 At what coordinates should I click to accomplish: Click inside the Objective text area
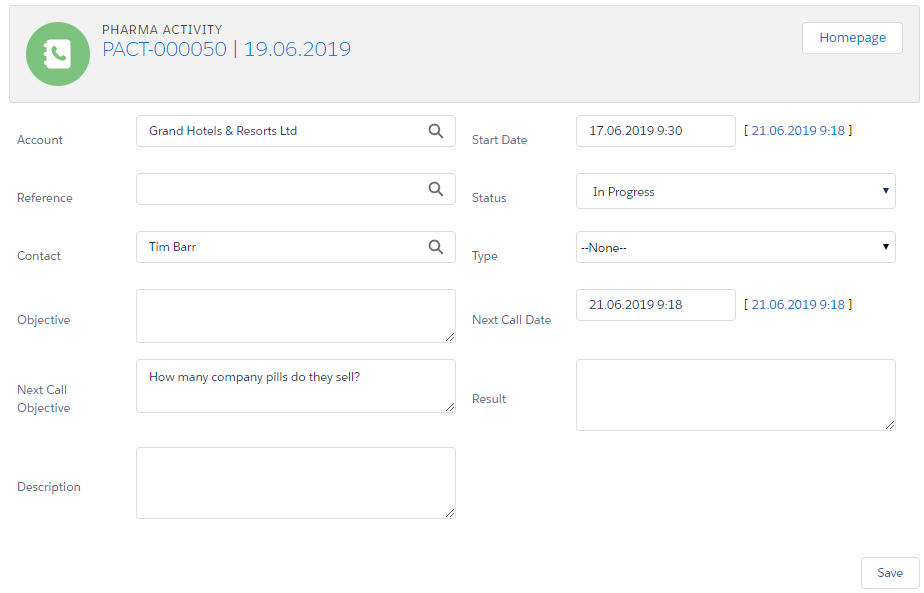pyautogui.click(x=295, y=316)
